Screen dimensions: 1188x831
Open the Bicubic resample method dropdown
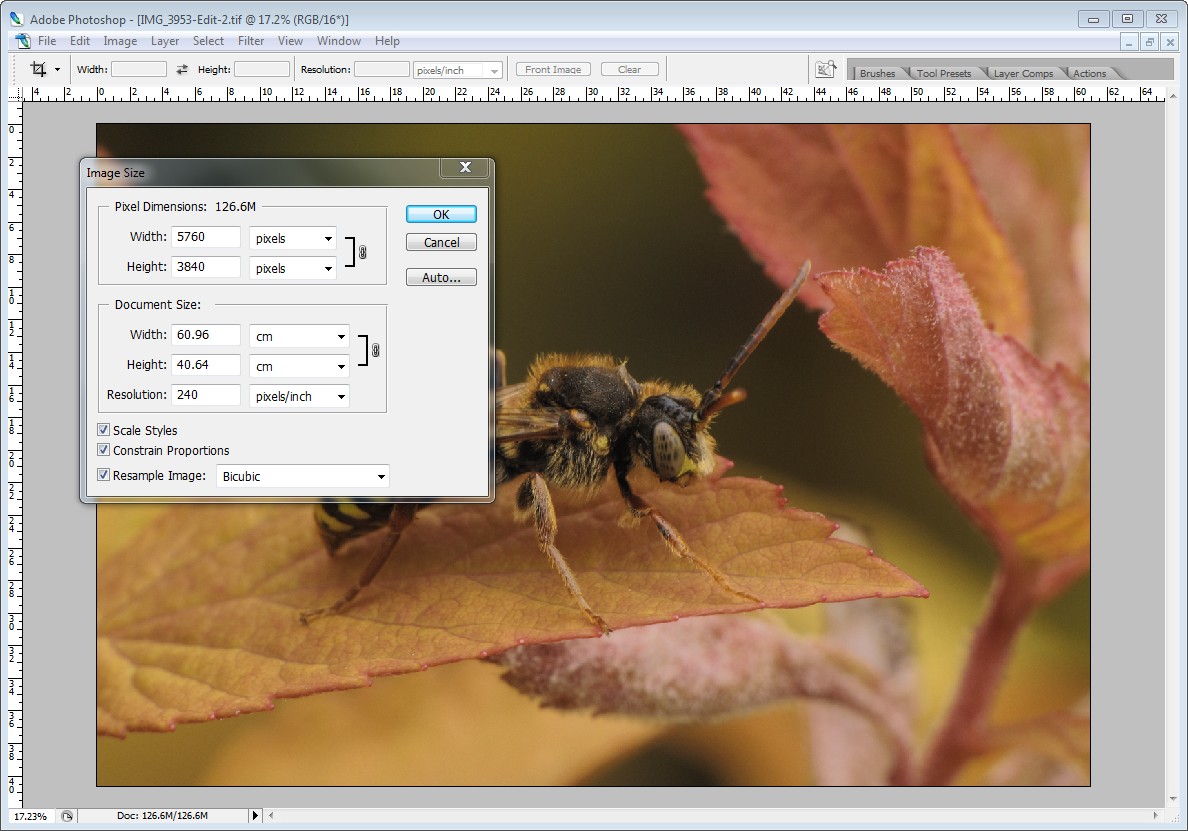click(x=302, y=477)
